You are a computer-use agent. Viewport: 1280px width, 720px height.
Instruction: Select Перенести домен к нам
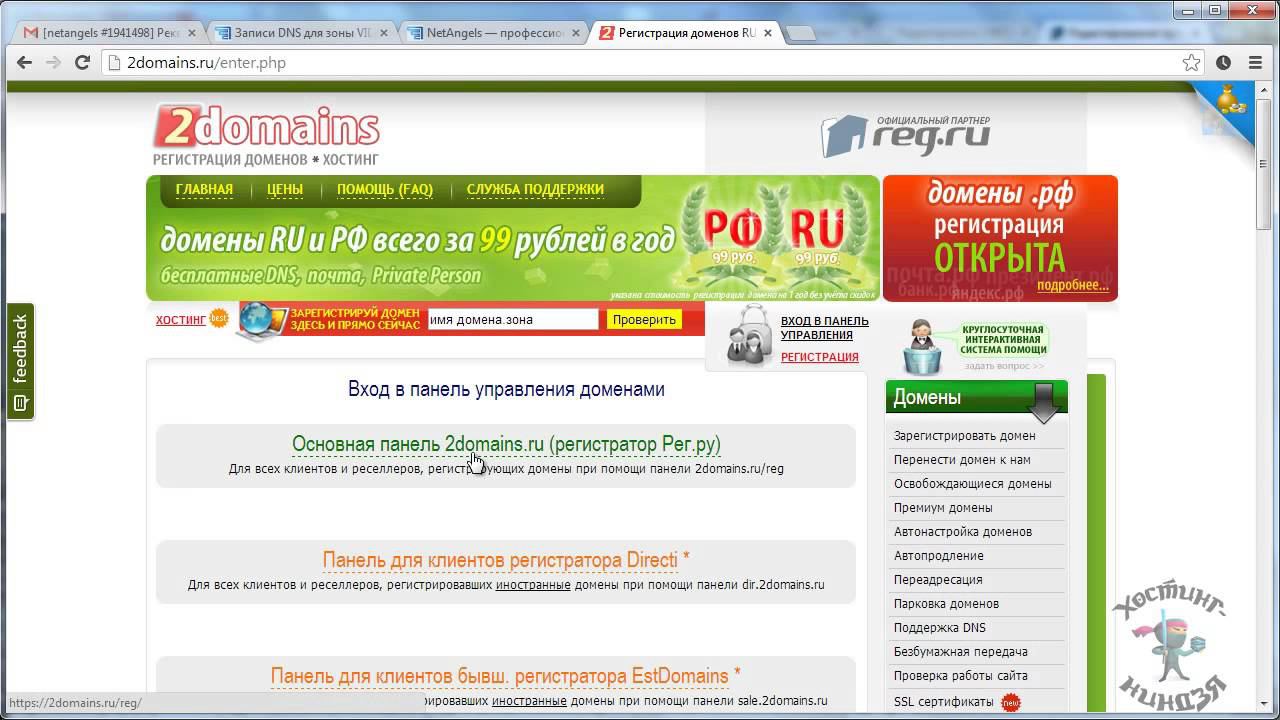coord(962,460)
